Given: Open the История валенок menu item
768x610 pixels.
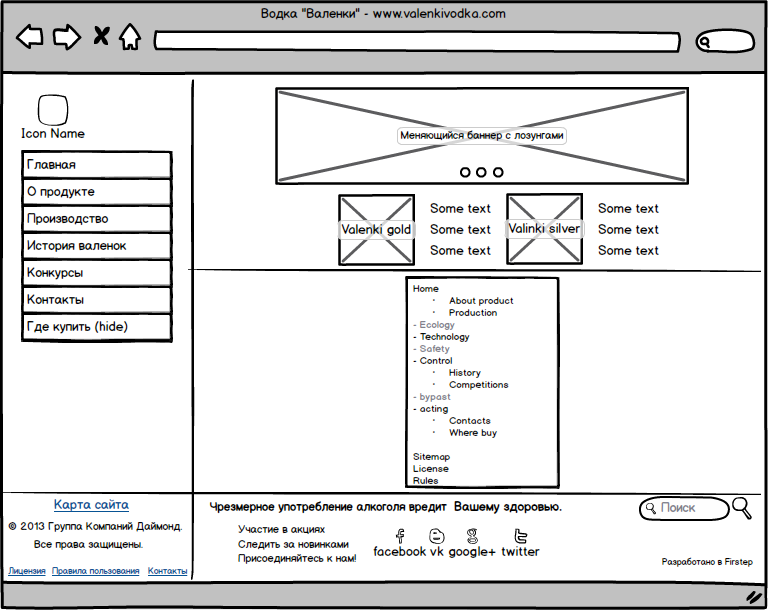Looking at the screenshot, I should click(x=97, y=245).
